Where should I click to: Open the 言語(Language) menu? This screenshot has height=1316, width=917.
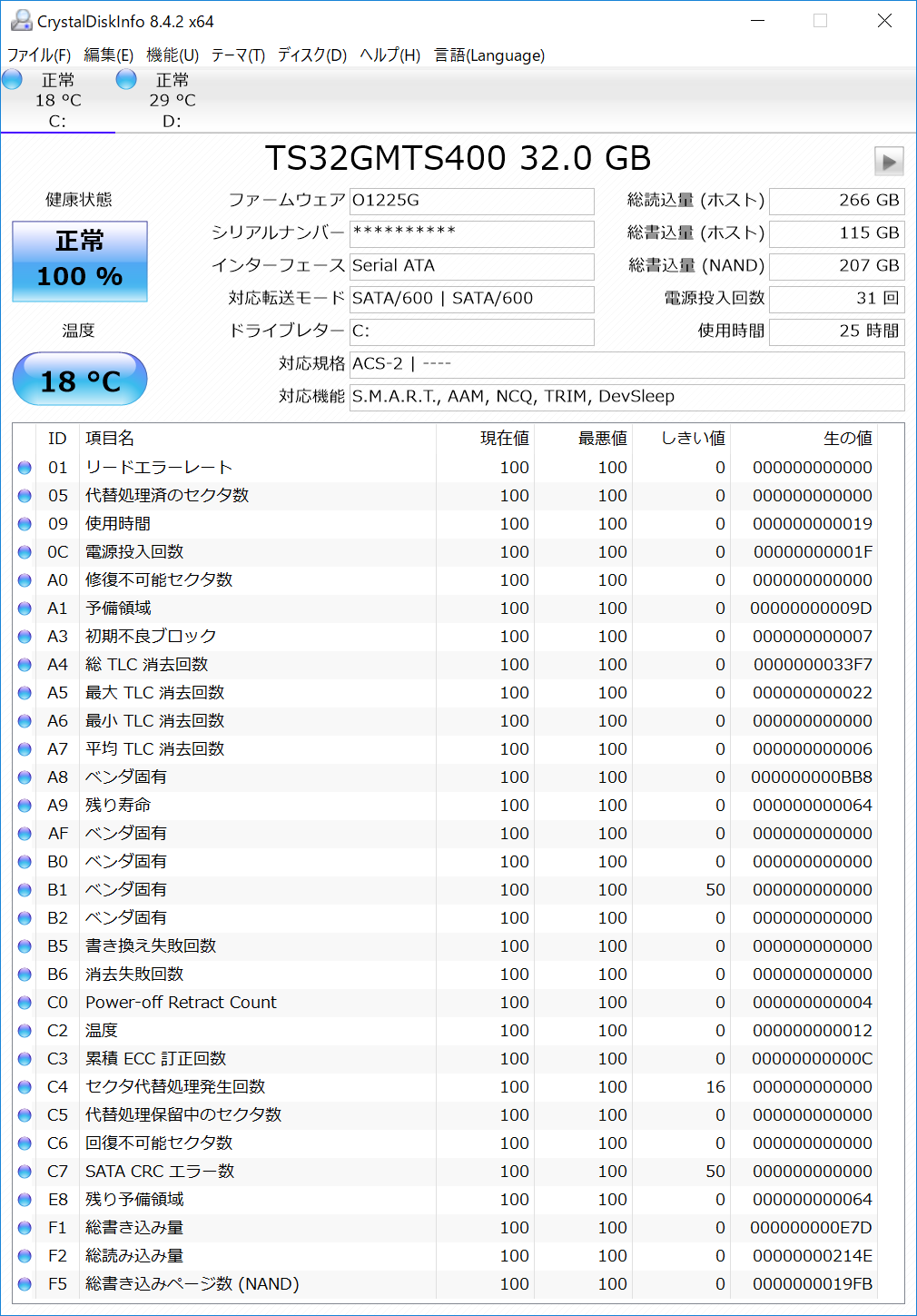[x=489, y=55]
